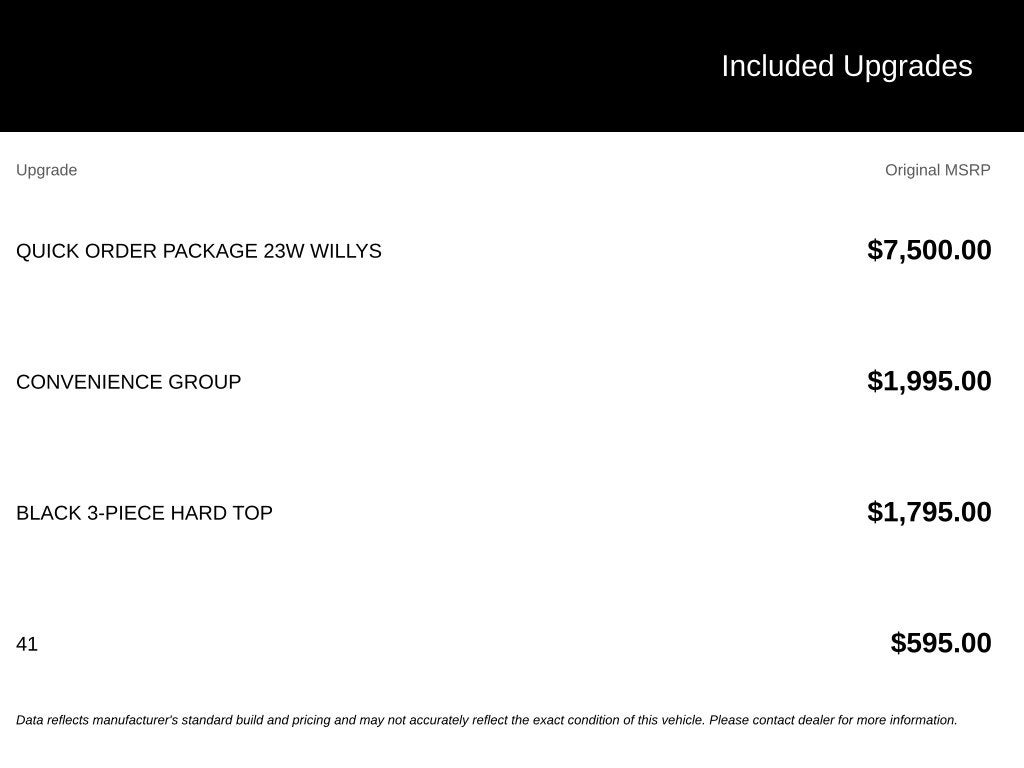Click the word GROUP in second row
Screen dimensions: 1024x768
point(204,381)
